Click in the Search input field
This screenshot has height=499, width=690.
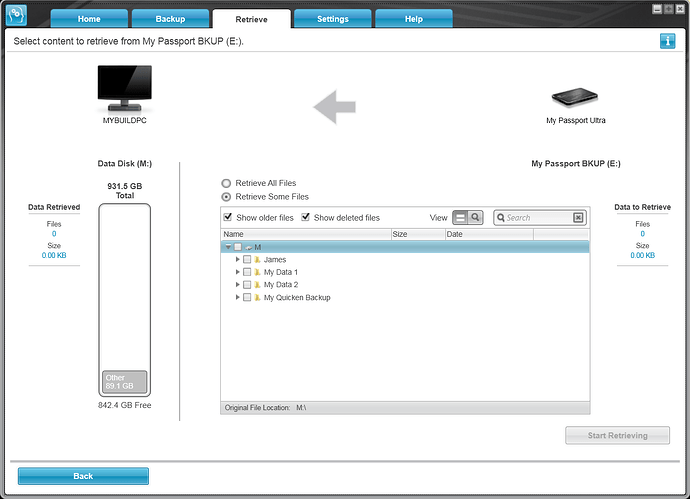tap(539, 217)
